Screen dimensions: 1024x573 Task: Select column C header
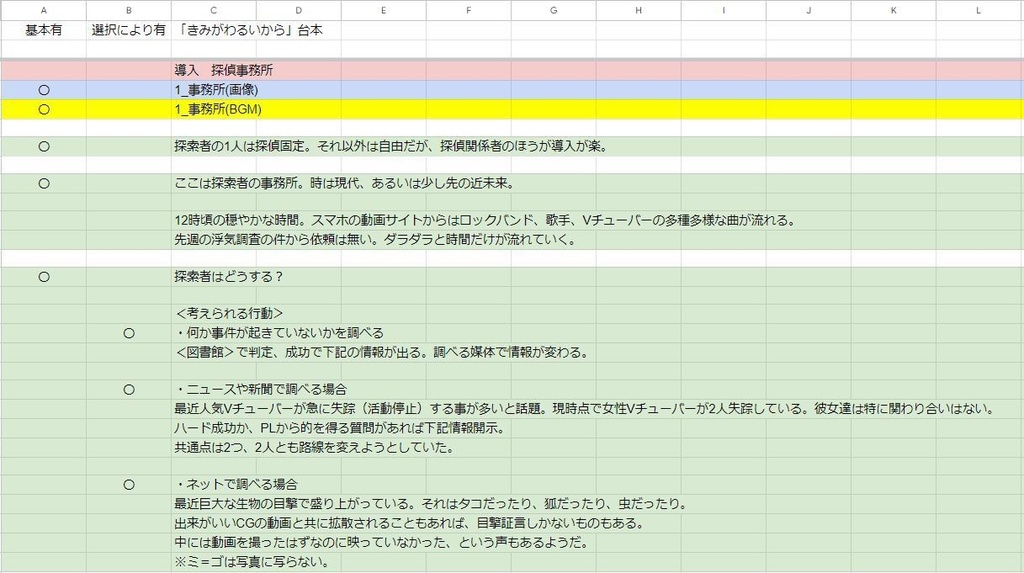pos(214,10)
